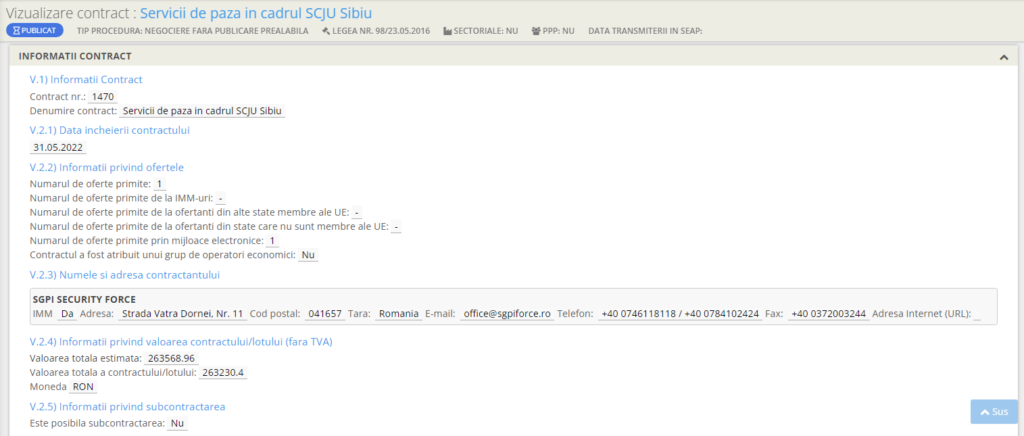1024x436 pixels.
Task: Click the gavel icon beside Legea nr. 98
Action: [325, 31]
